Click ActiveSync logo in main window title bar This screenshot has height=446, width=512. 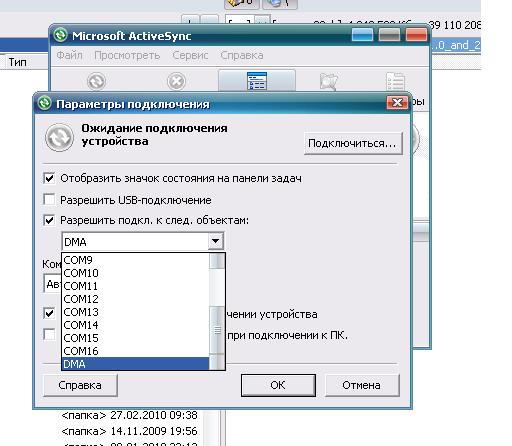[60, 35]
